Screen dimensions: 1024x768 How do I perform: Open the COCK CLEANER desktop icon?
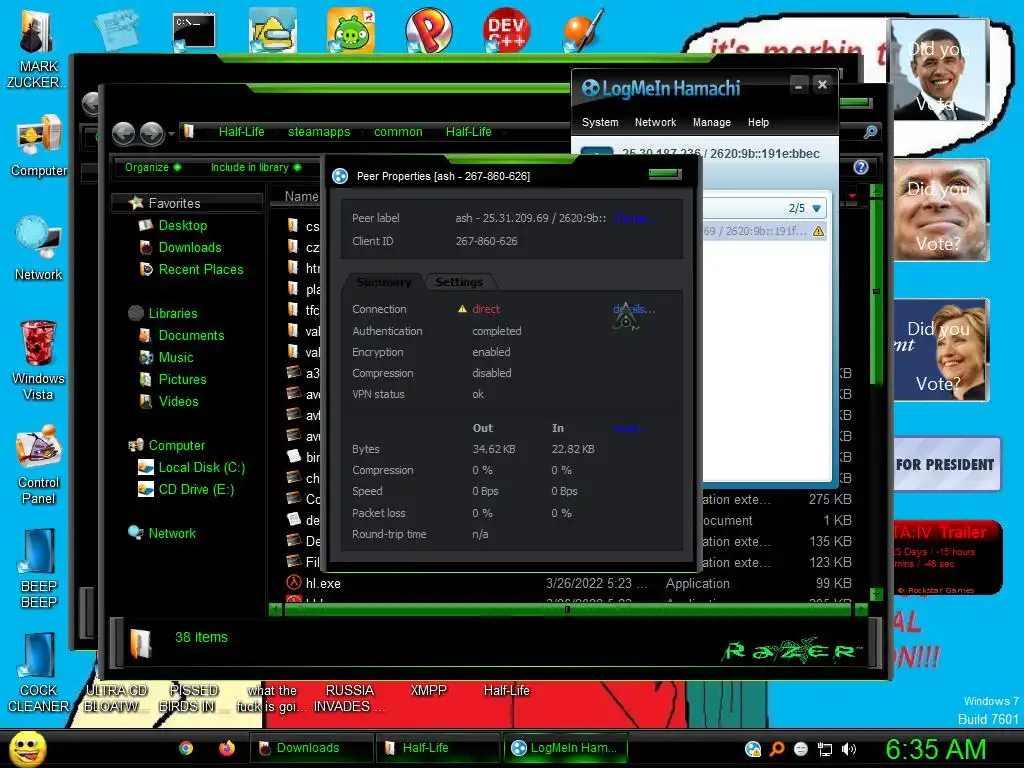click(38, 673)
